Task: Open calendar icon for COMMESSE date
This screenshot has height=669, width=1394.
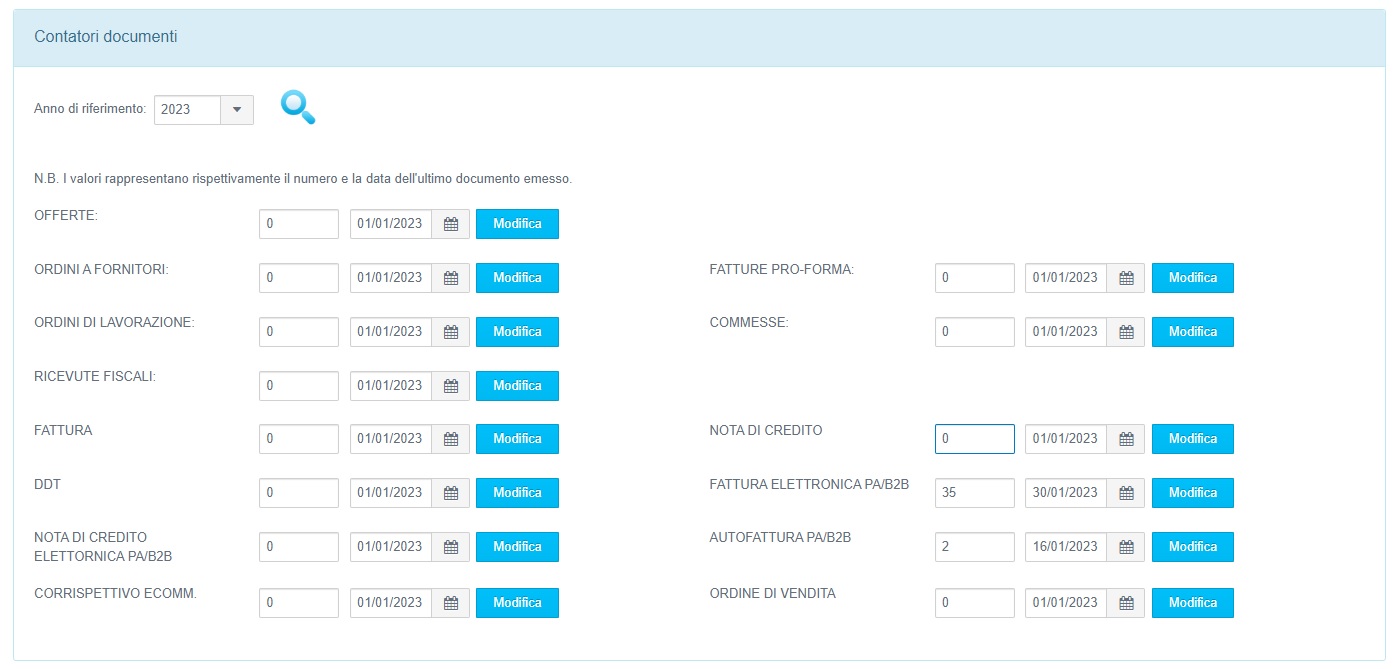Action: click(1126, 332)
